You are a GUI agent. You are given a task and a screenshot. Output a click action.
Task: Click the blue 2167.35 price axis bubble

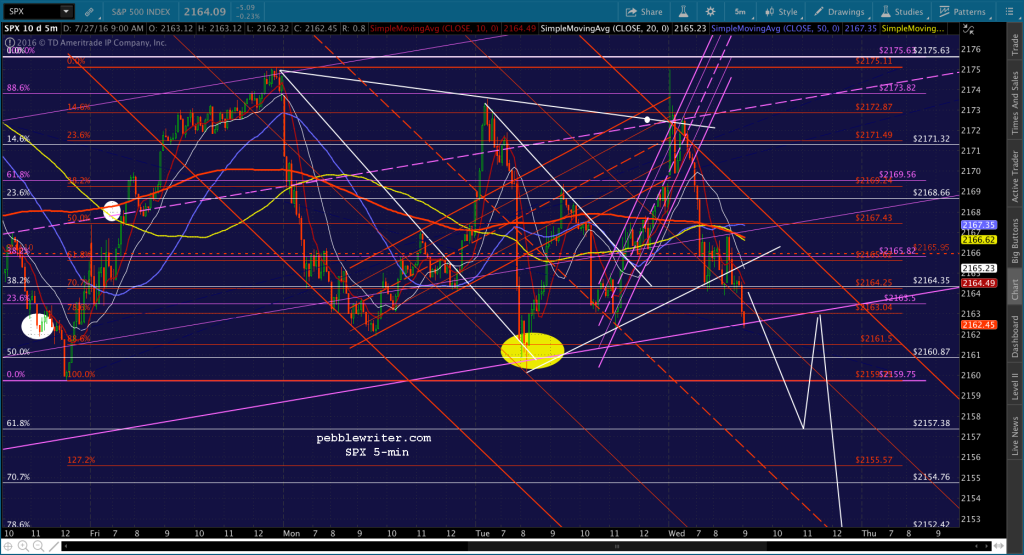pyautogui.click(x=978, y=225)
